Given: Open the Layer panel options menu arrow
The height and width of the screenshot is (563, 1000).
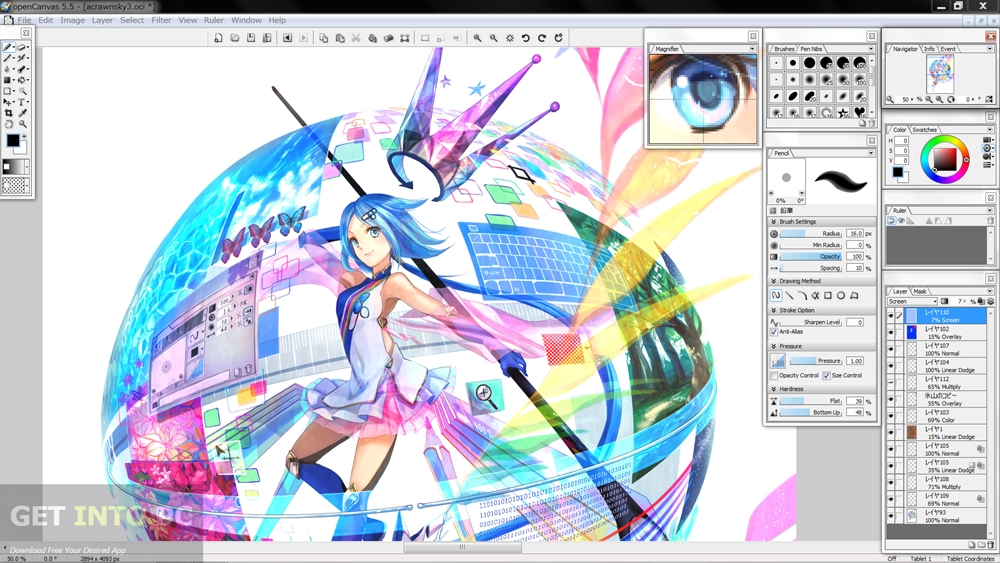Looking at the screenshot, I should pyautogui.click(x=990, y=291).
